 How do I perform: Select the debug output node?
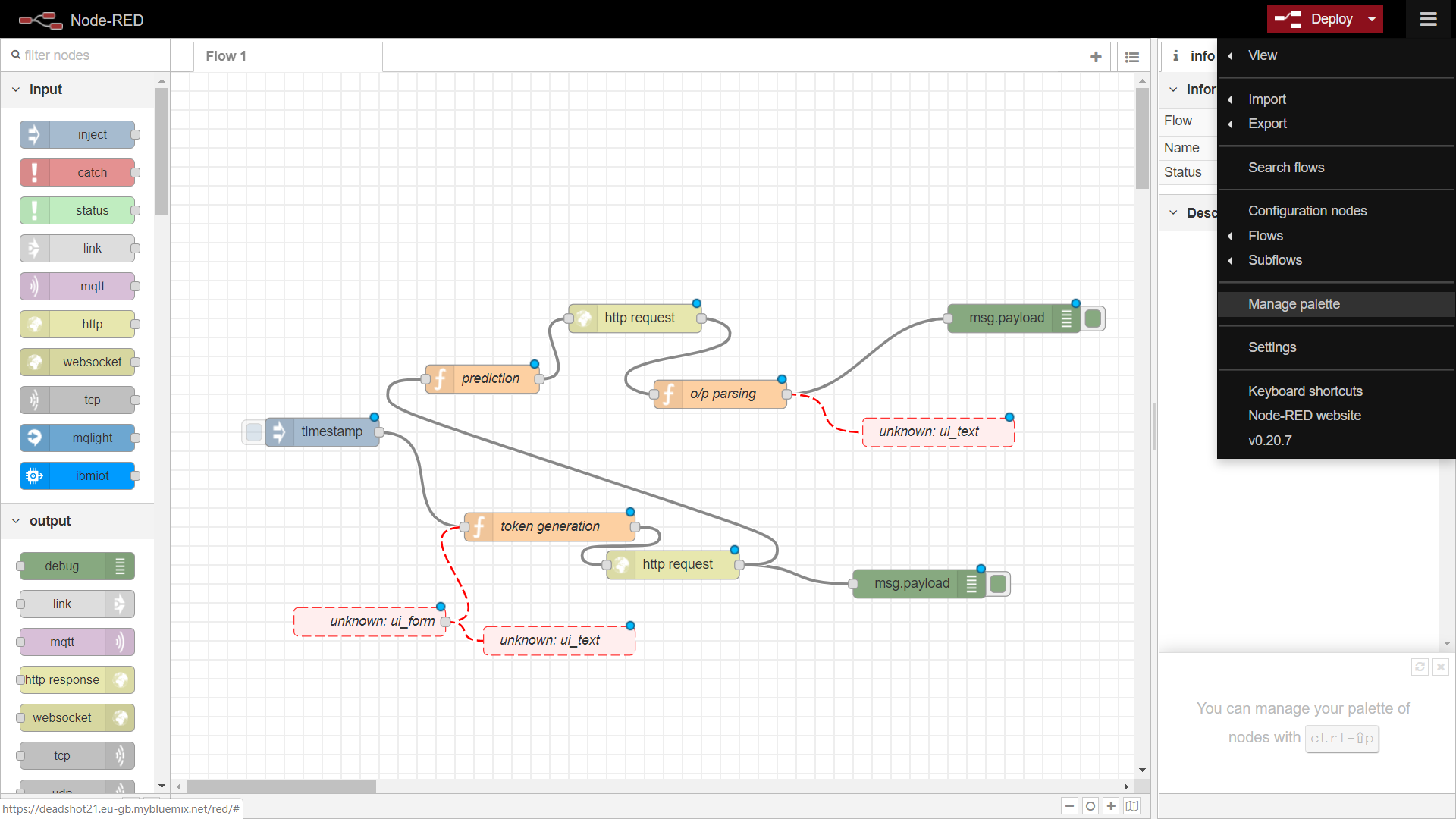[x=77, y=566]
